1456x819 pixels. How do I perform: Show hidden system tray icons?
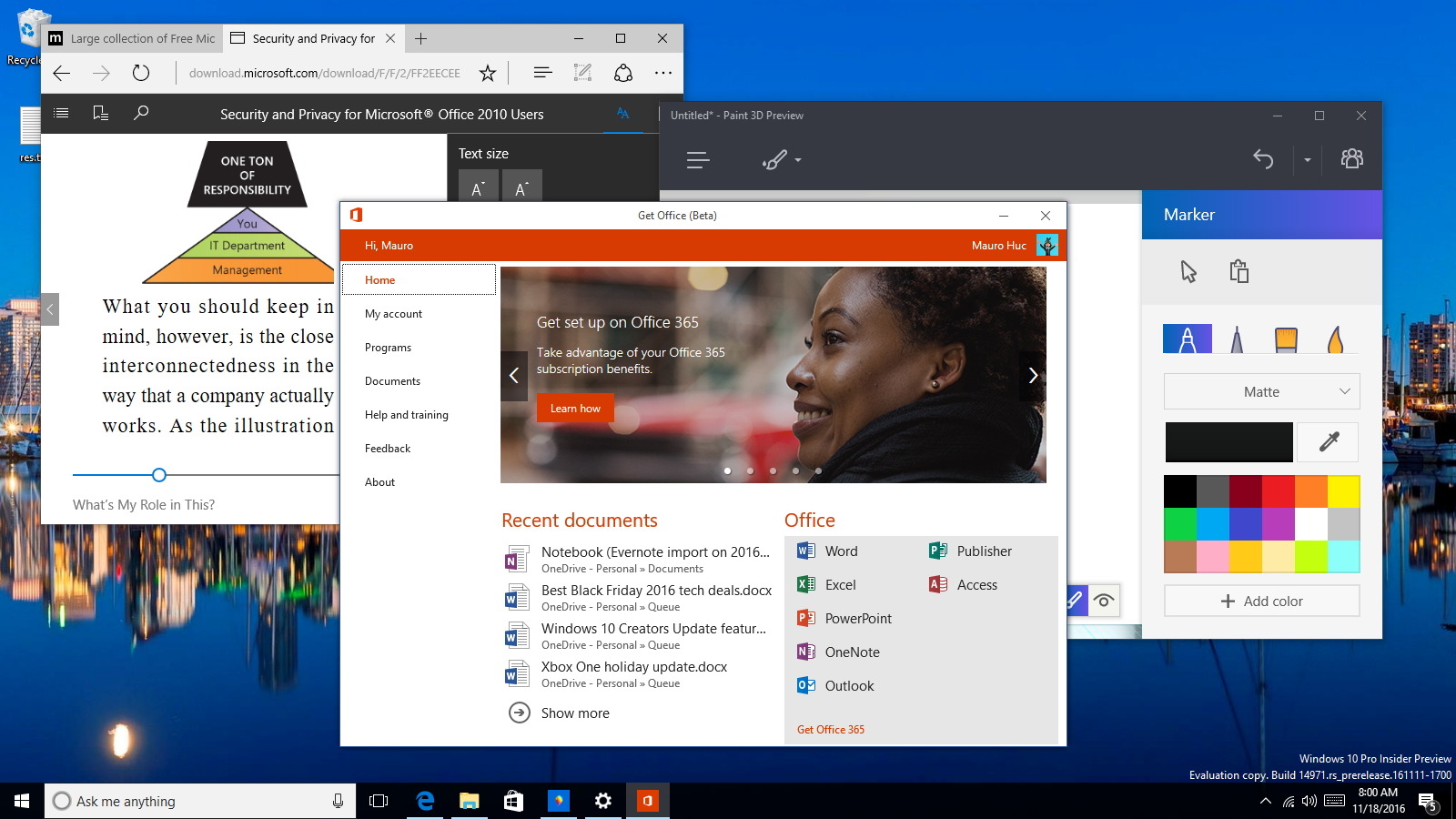click(1265, 801)
